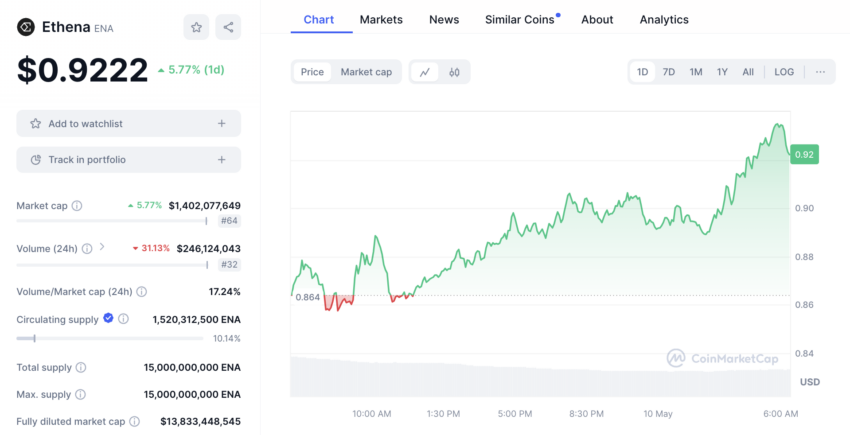Switch to the Similar Coins tab
Screen dimensions: 850x435
(x=519, y=19)
